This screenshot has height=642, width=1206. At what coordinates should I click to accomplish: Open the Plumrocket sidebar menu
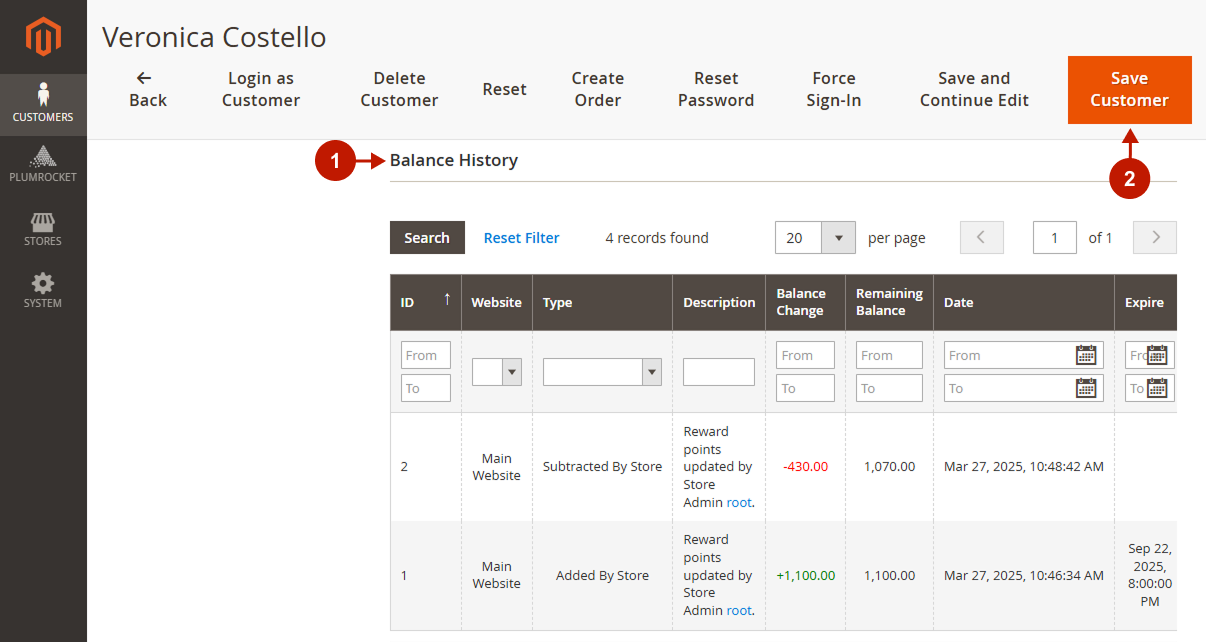[x=43, y=165]
